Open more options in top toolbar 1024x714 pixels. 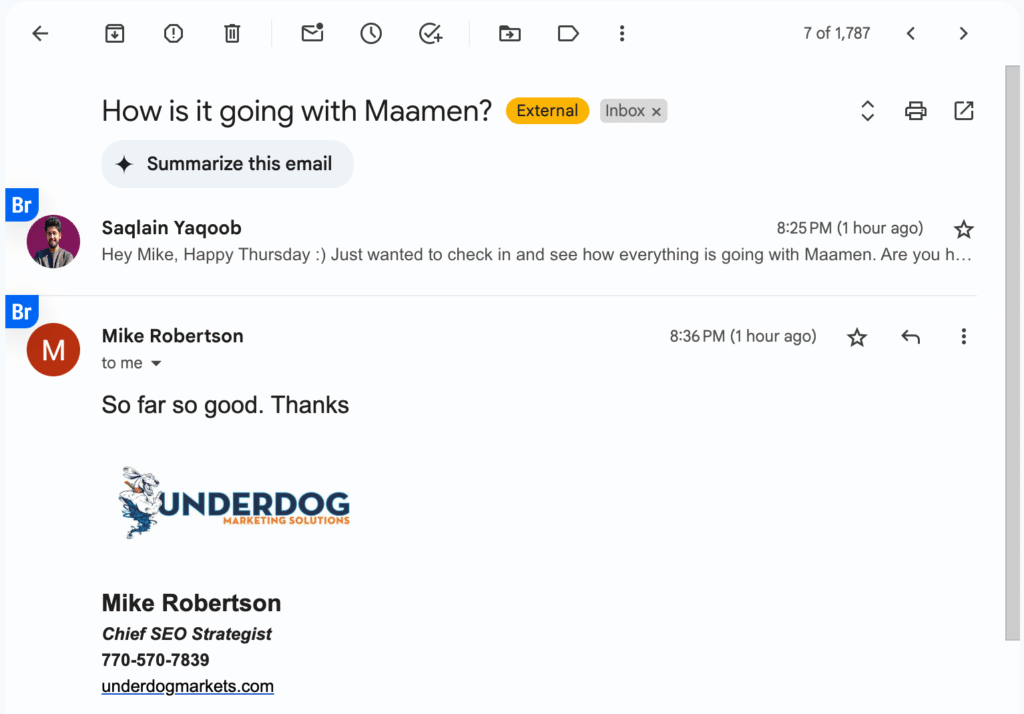622,33
